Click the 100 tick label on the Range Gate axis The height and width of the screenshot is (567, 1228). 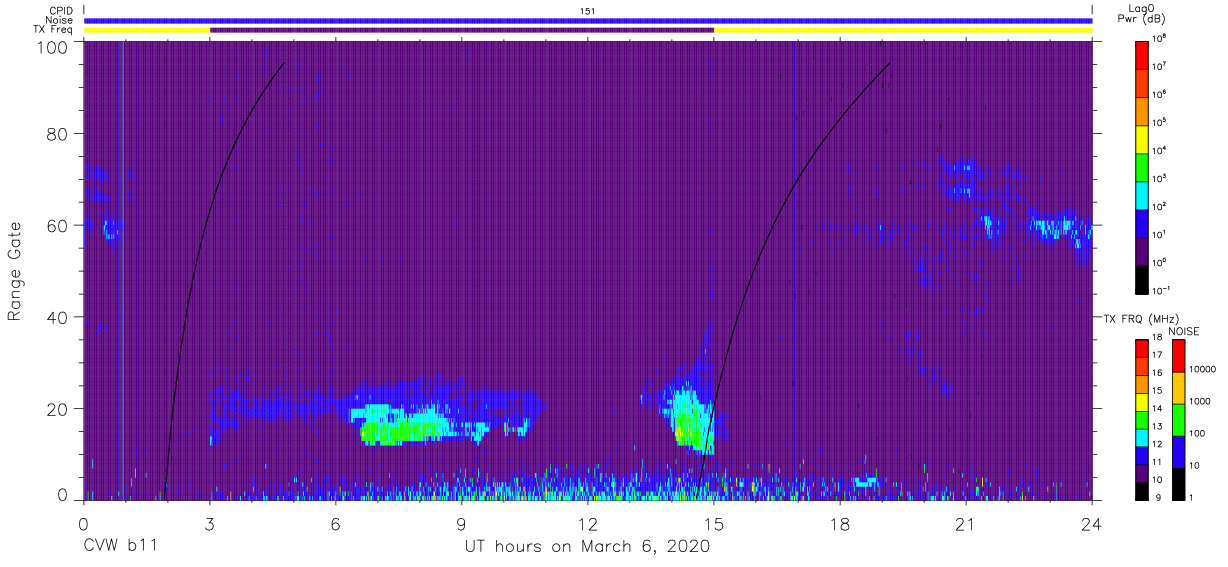coord(55,46)
